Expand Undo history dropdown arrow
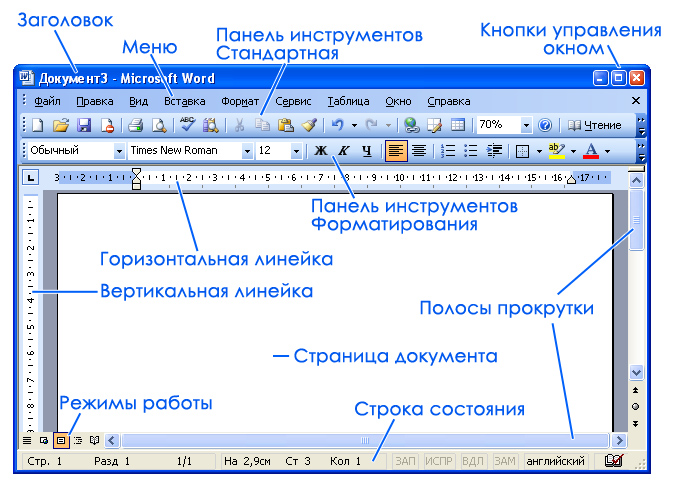677x486 pixels. click(354, 126)
